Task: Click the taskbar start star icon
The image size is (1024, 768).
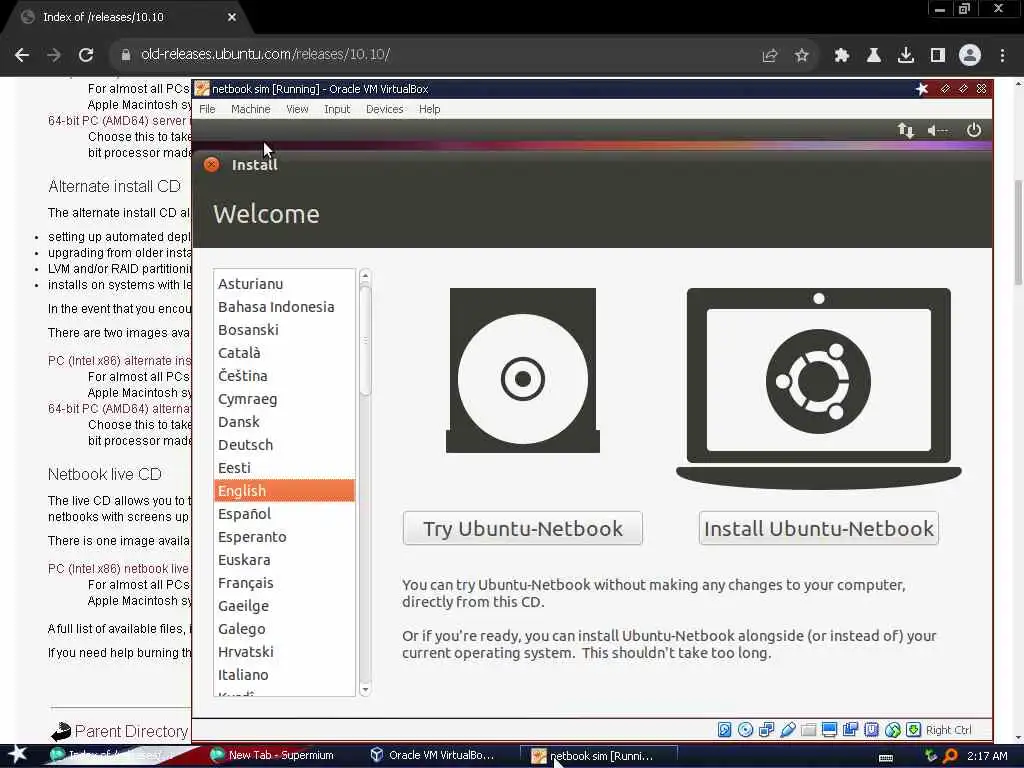Action: click(x=18, y=754)
